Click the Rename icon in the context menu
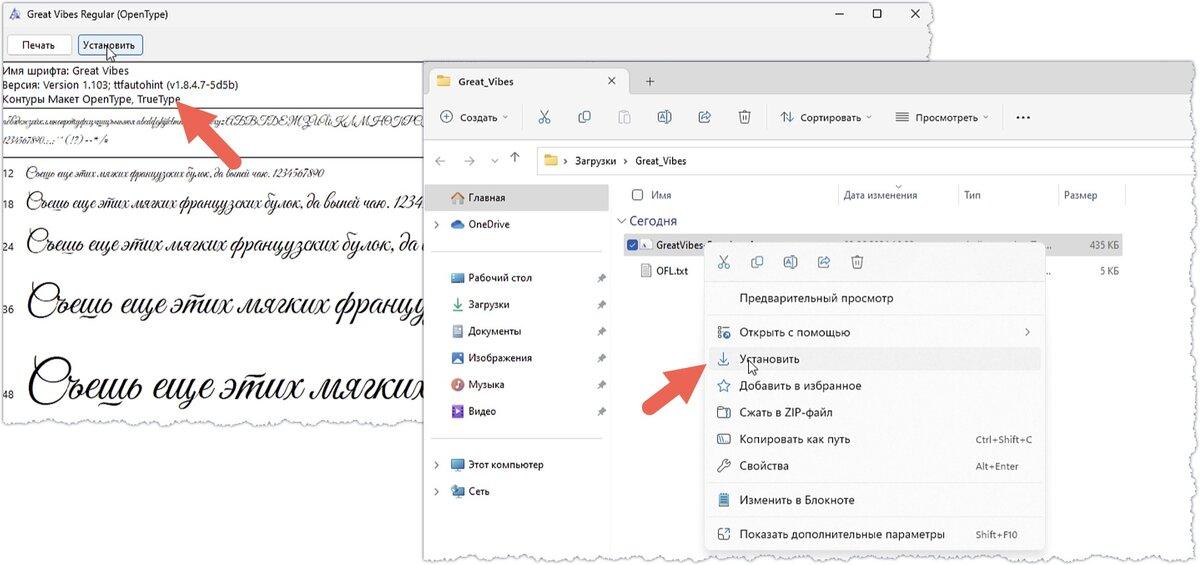1200x565 pixels. [x=790, y=262]
